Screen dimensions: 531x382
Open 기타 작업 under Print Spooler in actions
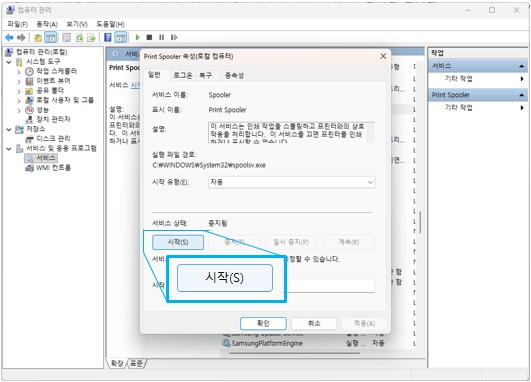(x=459, y=107)
